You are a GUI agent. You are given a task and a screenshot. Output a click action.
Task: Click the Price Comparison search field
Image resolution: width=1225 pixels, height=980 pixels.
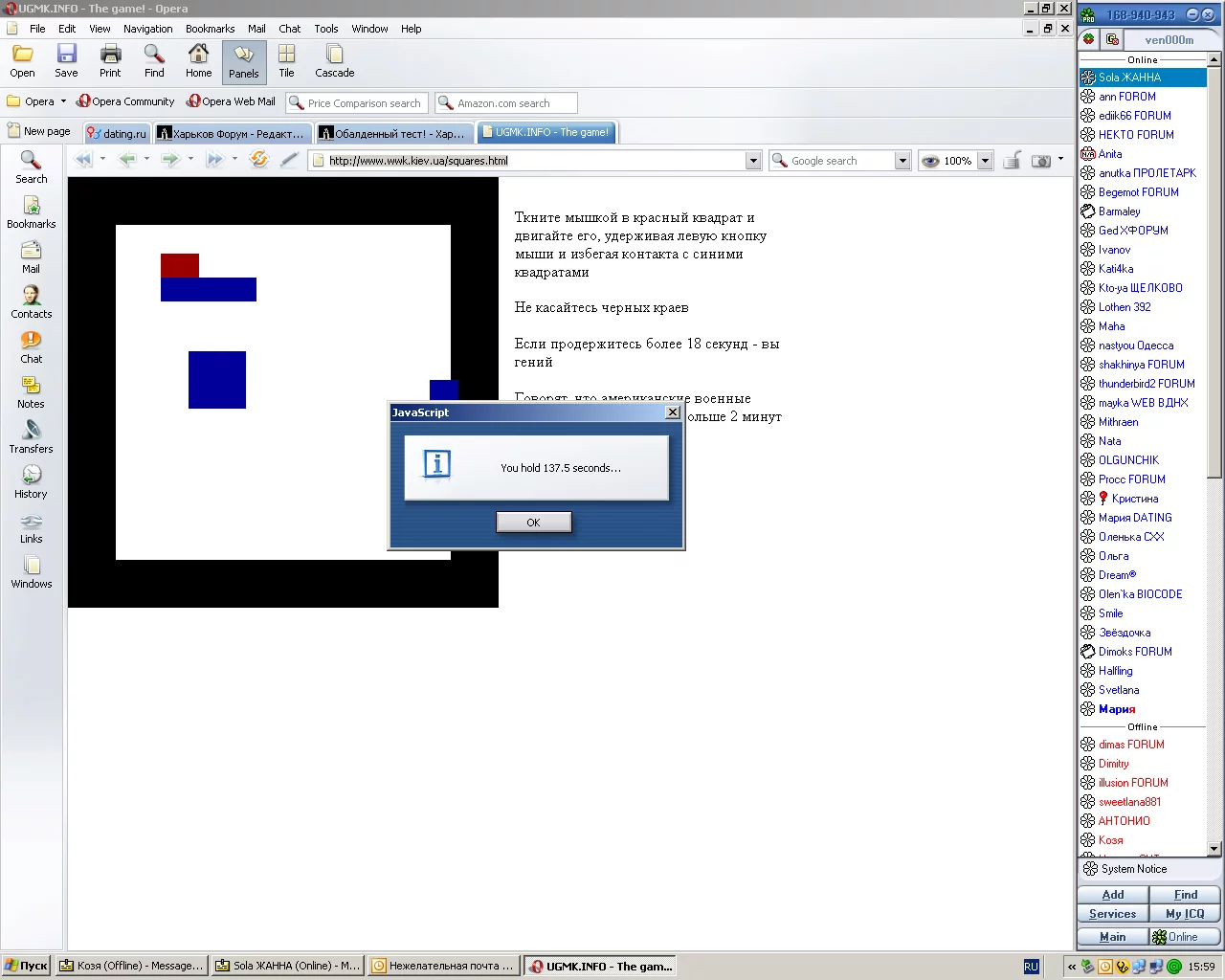coord(356,102)
